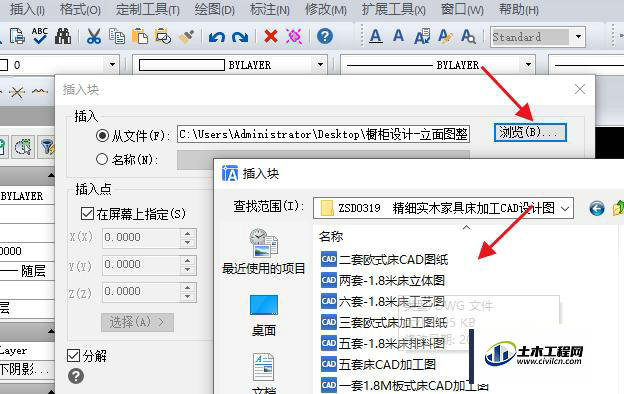Click the red X delete icon
This screenshot has width=624, height=394.
tap(271, 37)
